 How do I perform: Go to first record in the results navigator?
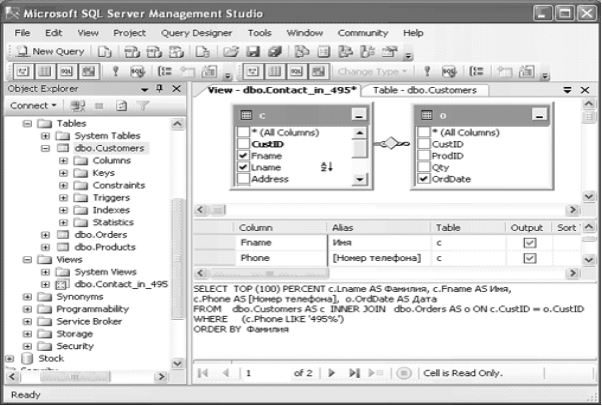tap(203, 373)
